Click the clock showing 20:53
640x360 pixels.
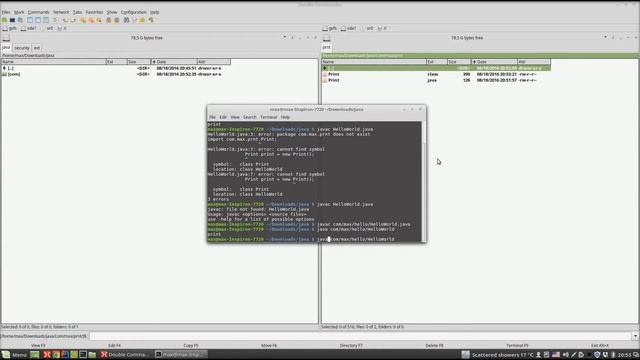coord(624,355)
